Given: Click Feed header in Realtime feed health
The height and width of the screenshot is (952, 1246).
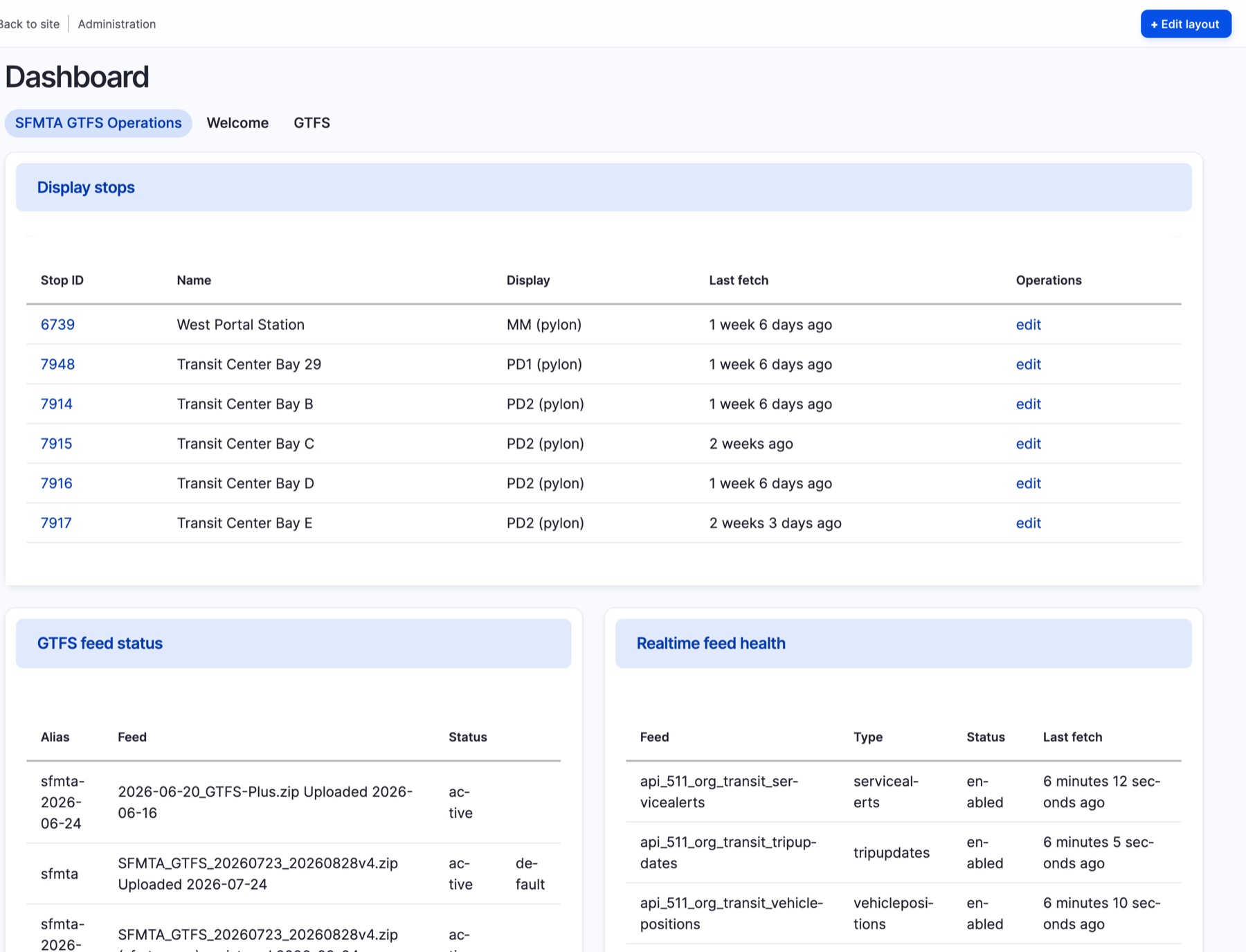Looking at the screenshot, I should click(655, 737).
